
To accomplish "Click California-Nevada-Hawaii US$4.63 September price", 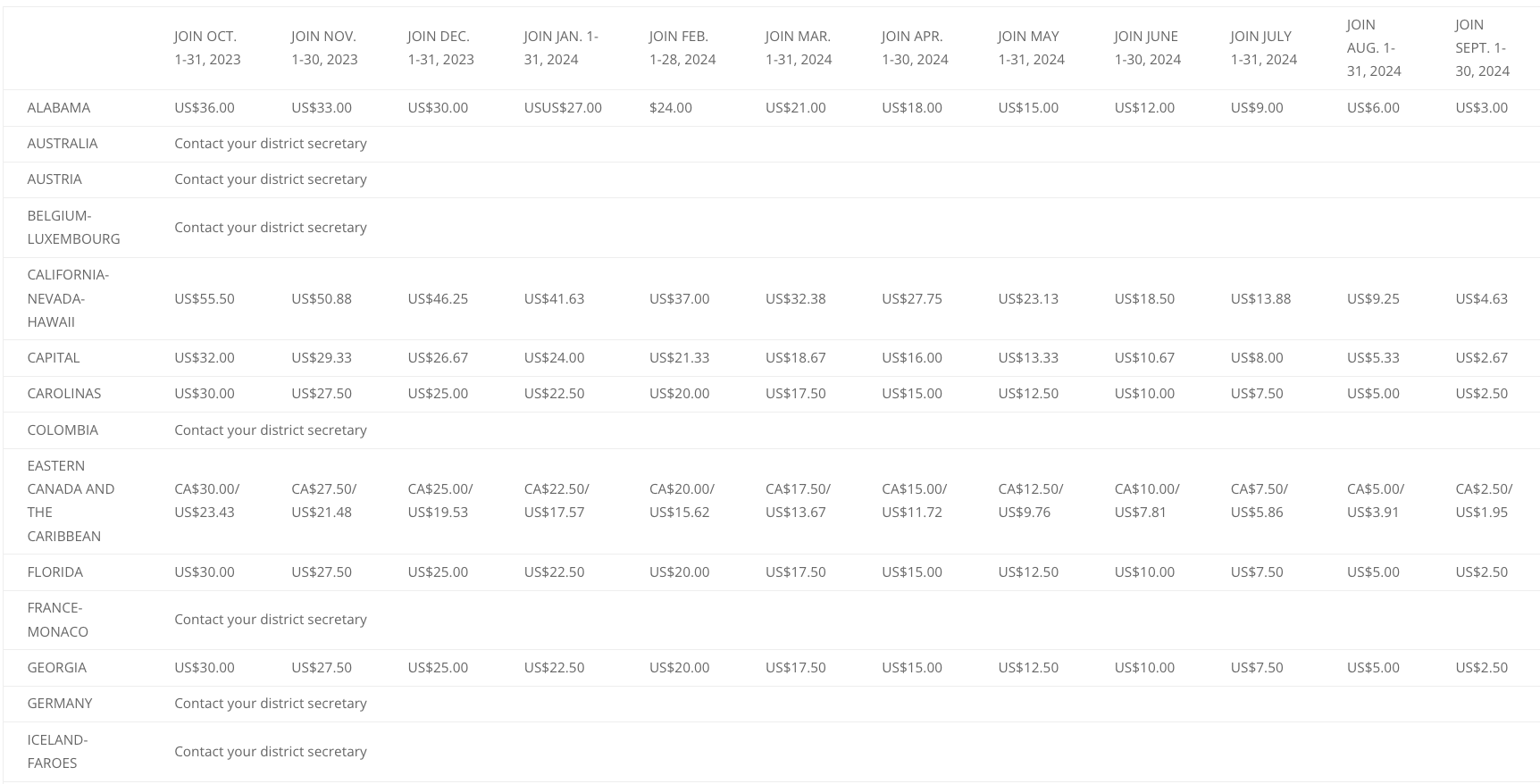I will [x=1481, y=299].
